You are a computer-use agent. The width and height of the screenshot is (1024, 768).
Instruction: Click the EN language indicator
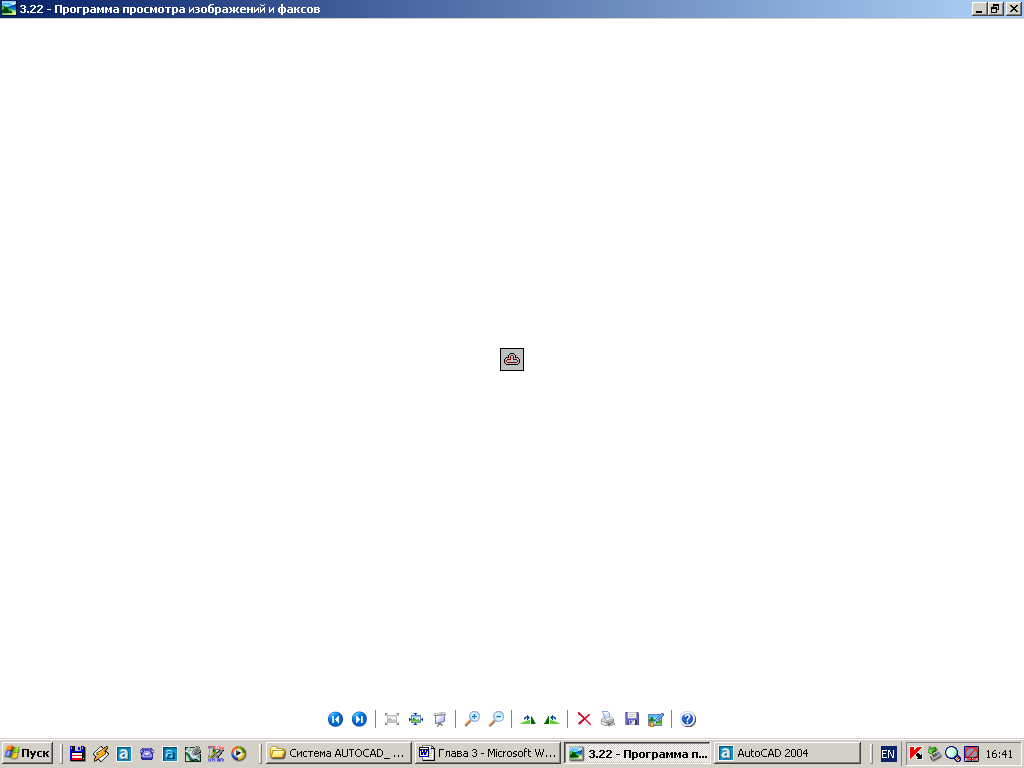pos(888,754)
